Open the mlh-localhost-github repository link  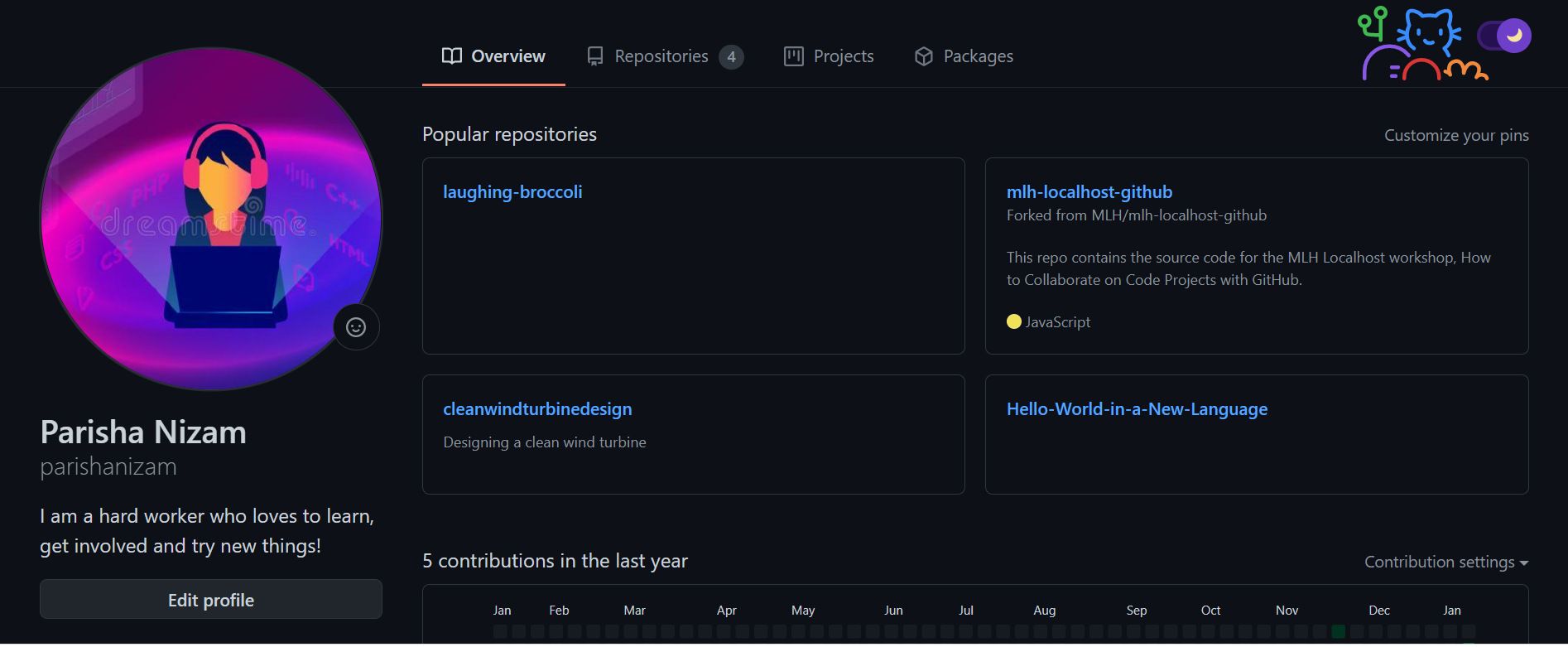point(1089,192)
